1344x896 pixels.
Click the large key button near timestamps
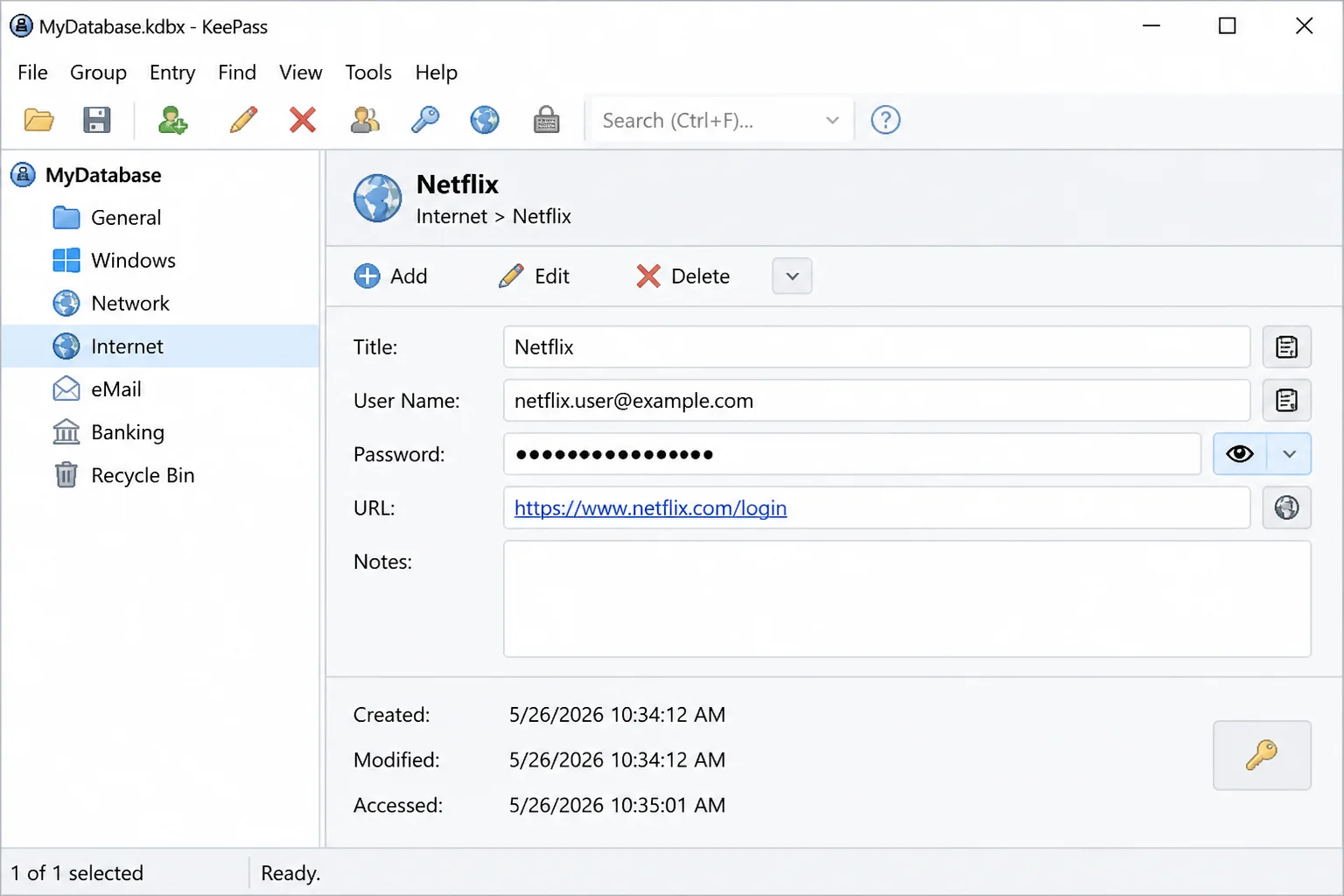coord(1262,755)
